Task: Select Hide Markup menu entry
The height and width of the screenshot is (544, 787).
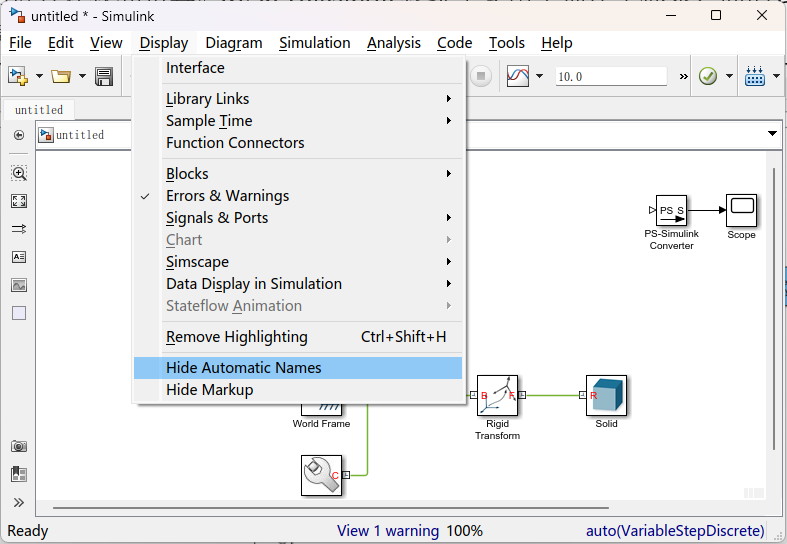Action: pyautogui.click(x=298, y=390)
